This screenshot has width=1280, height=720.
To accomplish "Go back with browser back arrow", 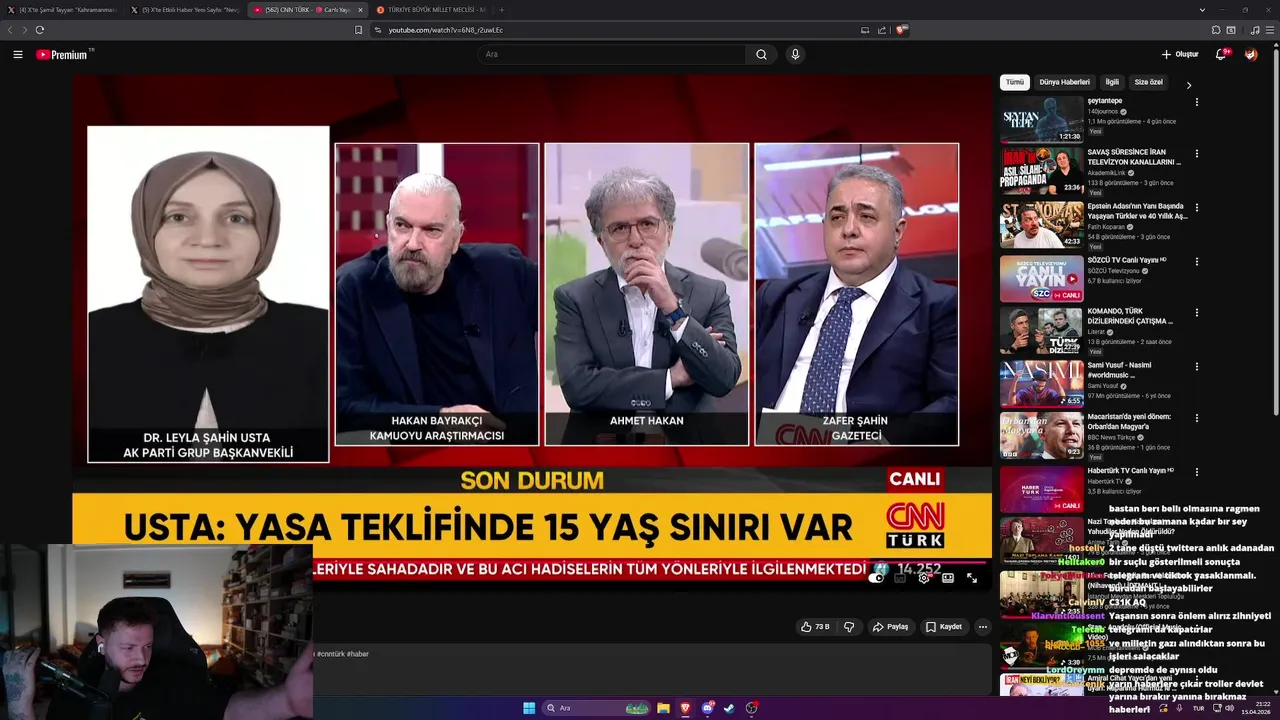I will tap(11, 30).
